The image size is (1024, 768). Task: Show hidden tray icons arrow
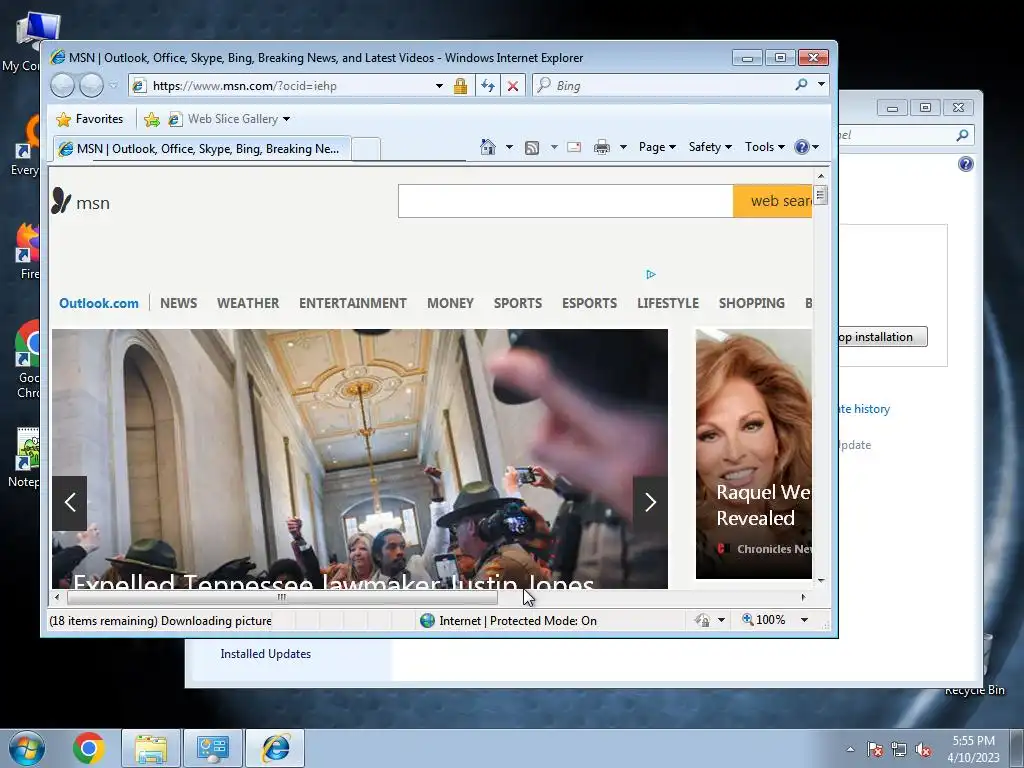850,749
